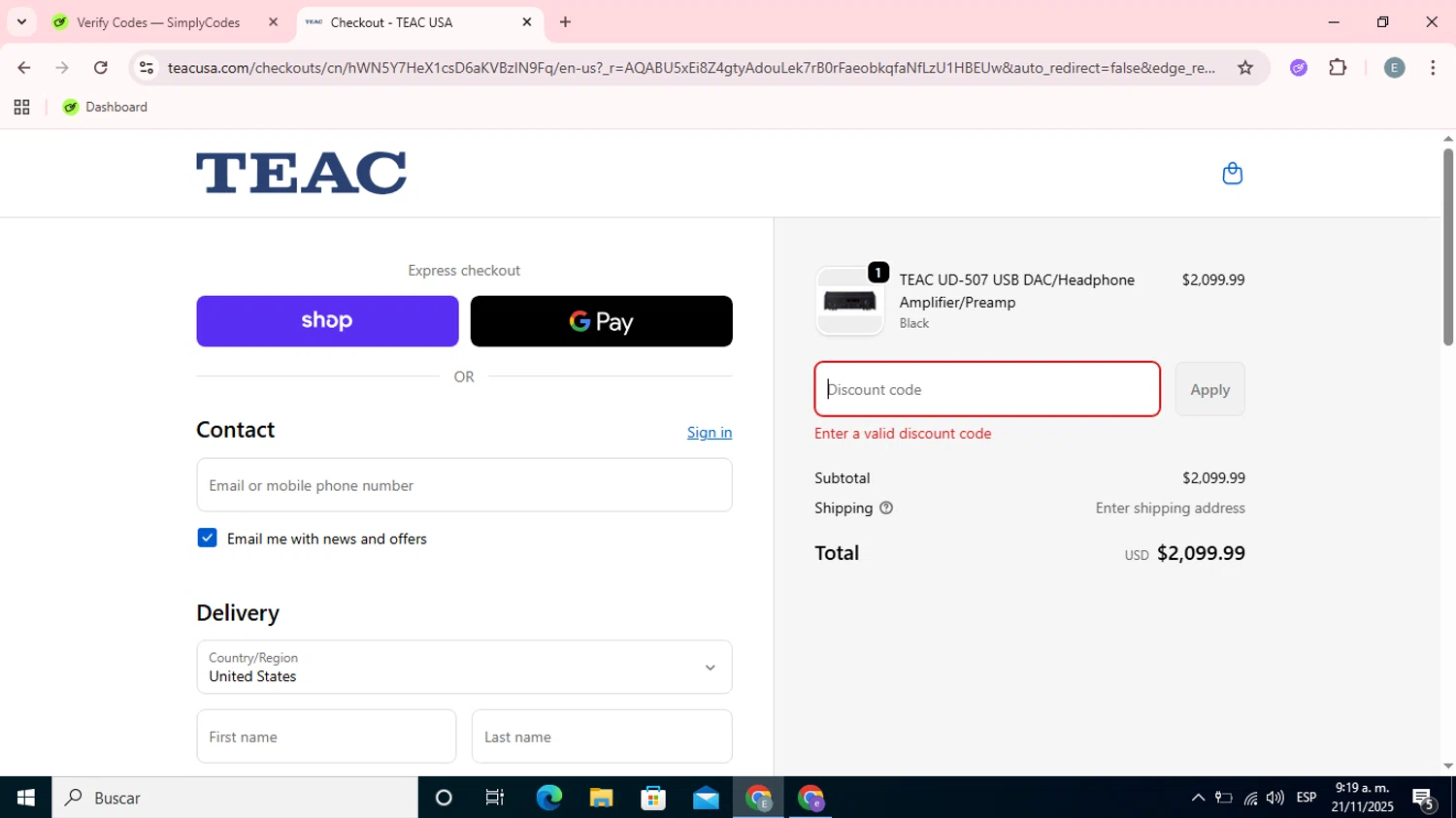This screenshot has width=1456, height=818.
Task: Open the purple extension icon in toolbar
Action: pos(1299,68)
